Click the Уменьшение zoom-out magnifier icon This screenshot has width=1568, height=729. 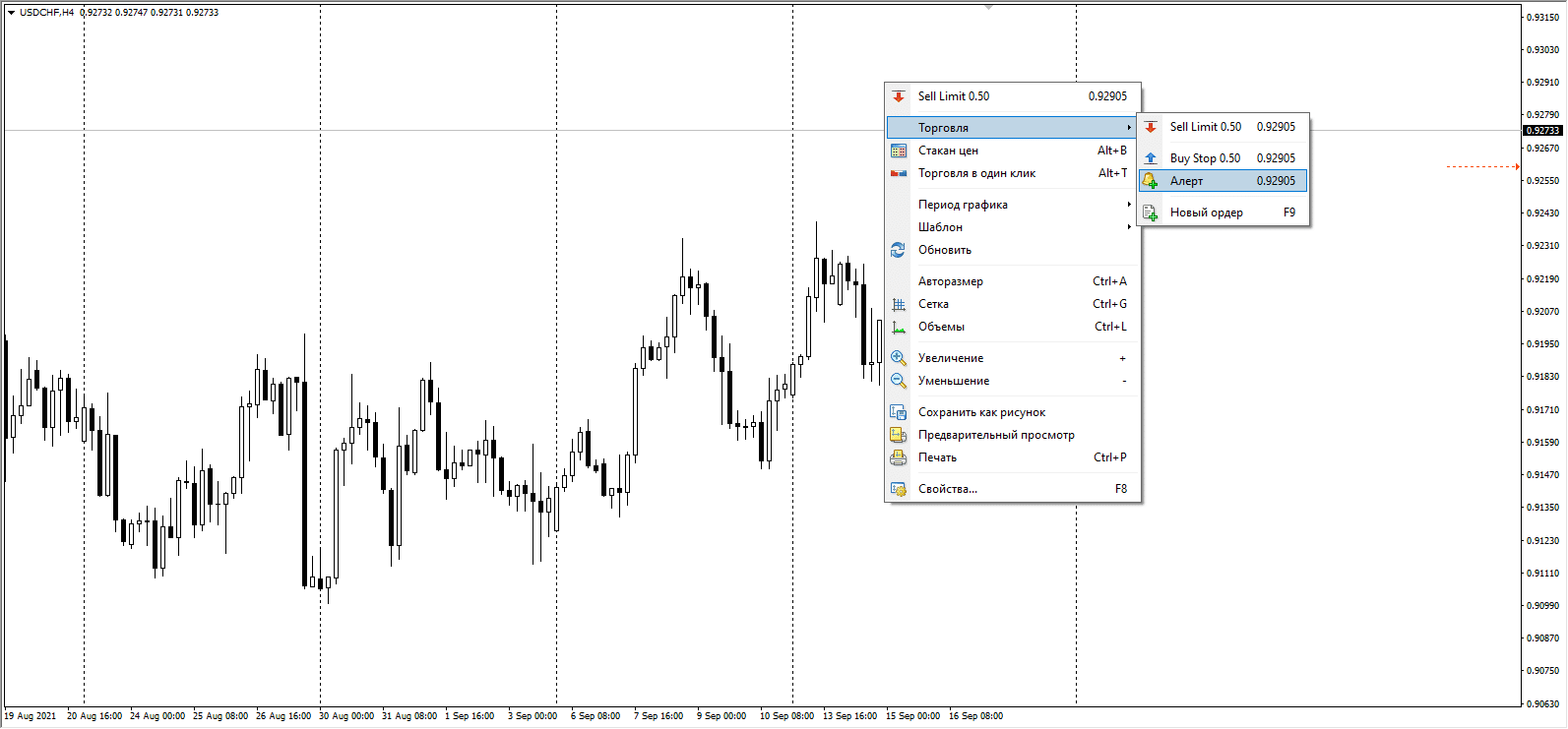[x=899, y=381]
